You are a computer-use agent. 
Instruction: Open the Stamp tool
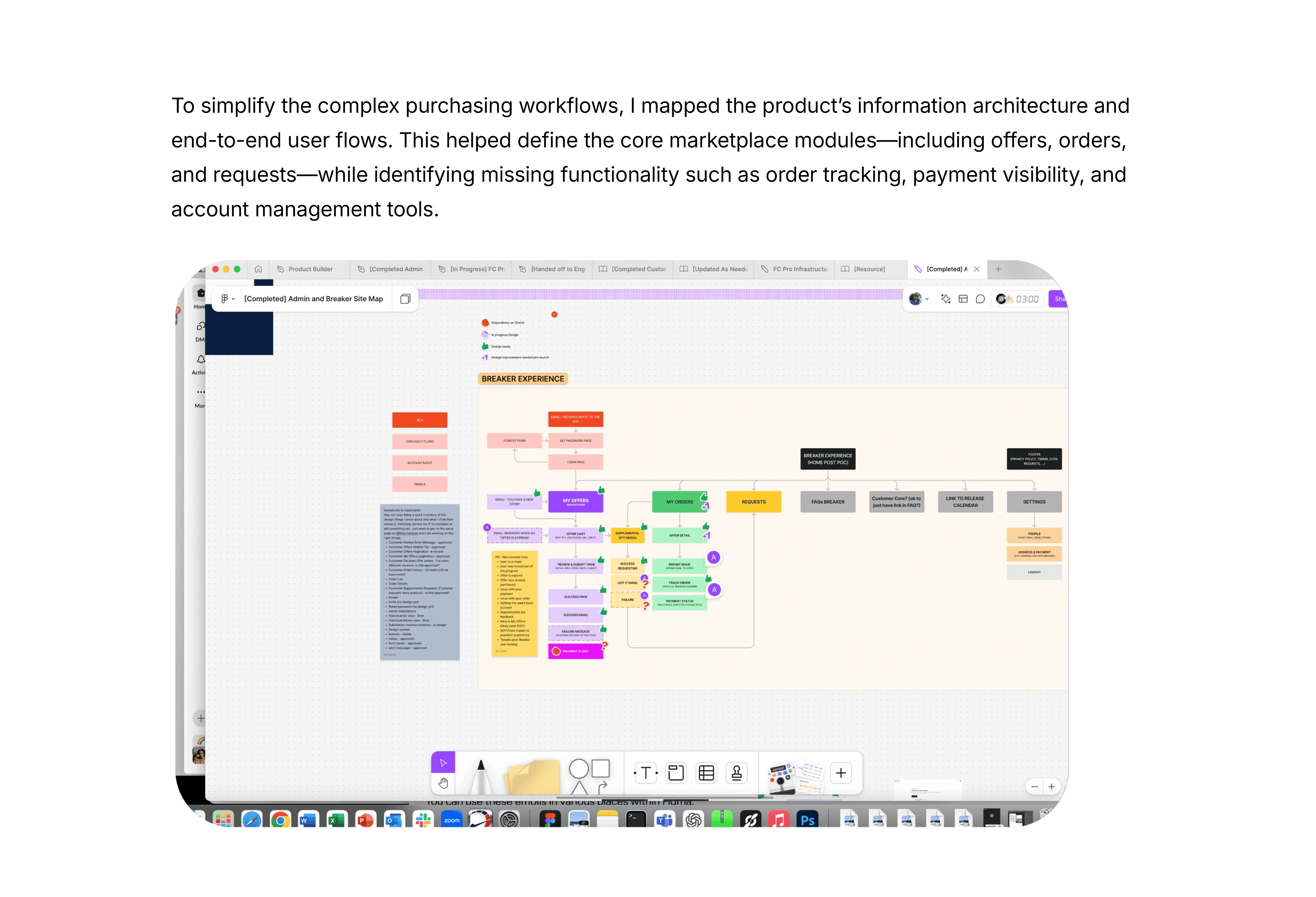click(x=737, y=773)
